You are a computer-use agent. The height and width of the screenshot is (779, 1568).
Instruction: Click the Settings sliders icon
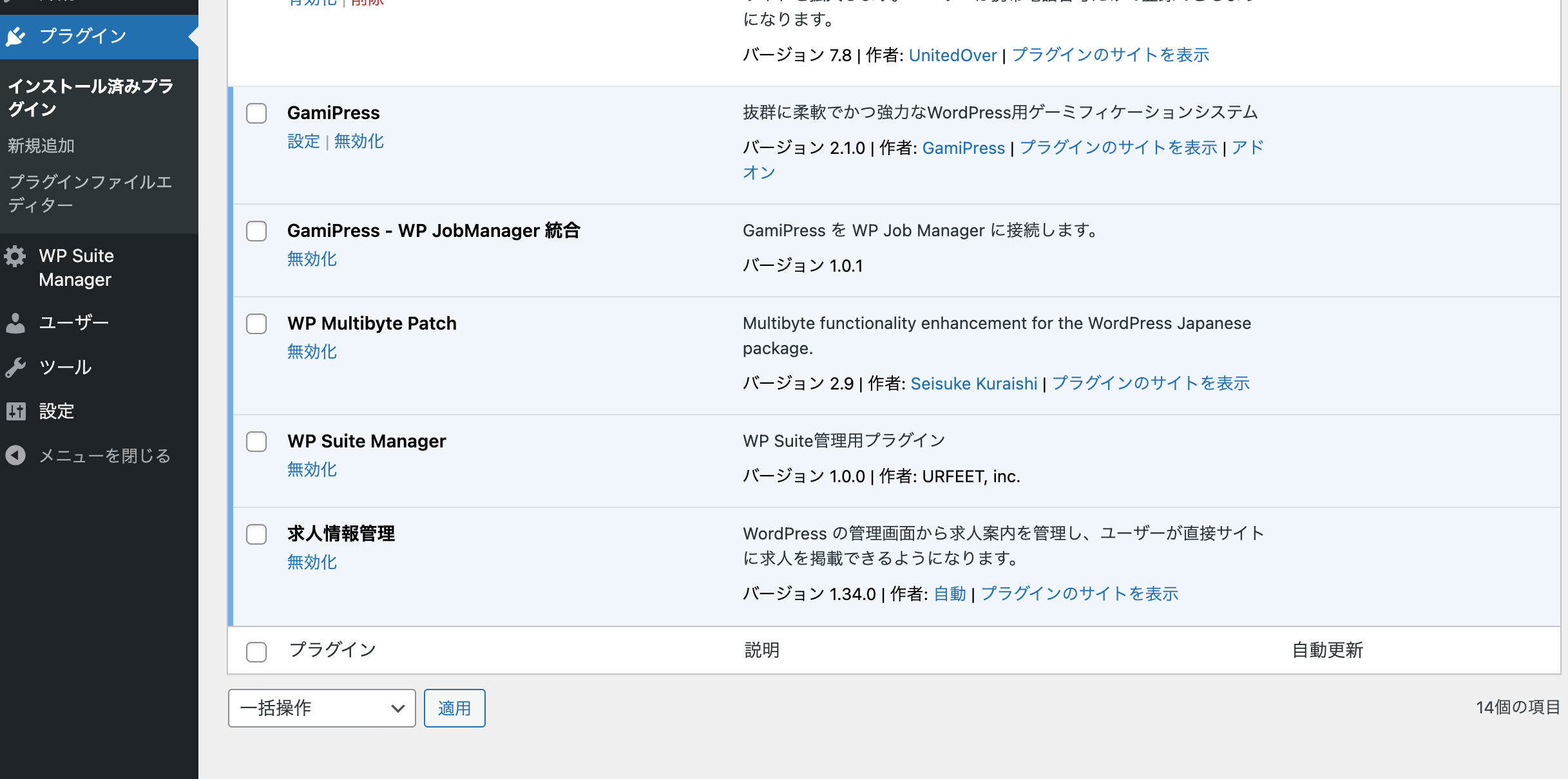(15, 411)
